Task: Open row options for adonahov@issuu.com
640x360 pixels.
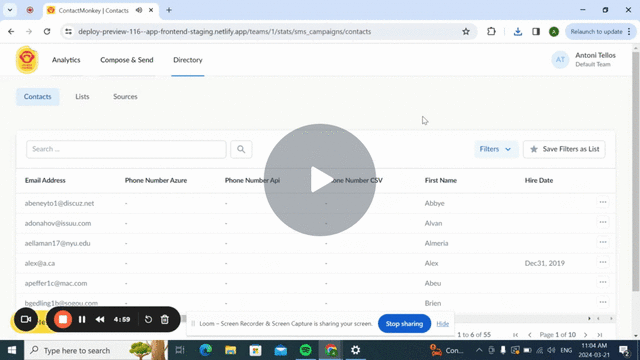Action: click(603, 222)
